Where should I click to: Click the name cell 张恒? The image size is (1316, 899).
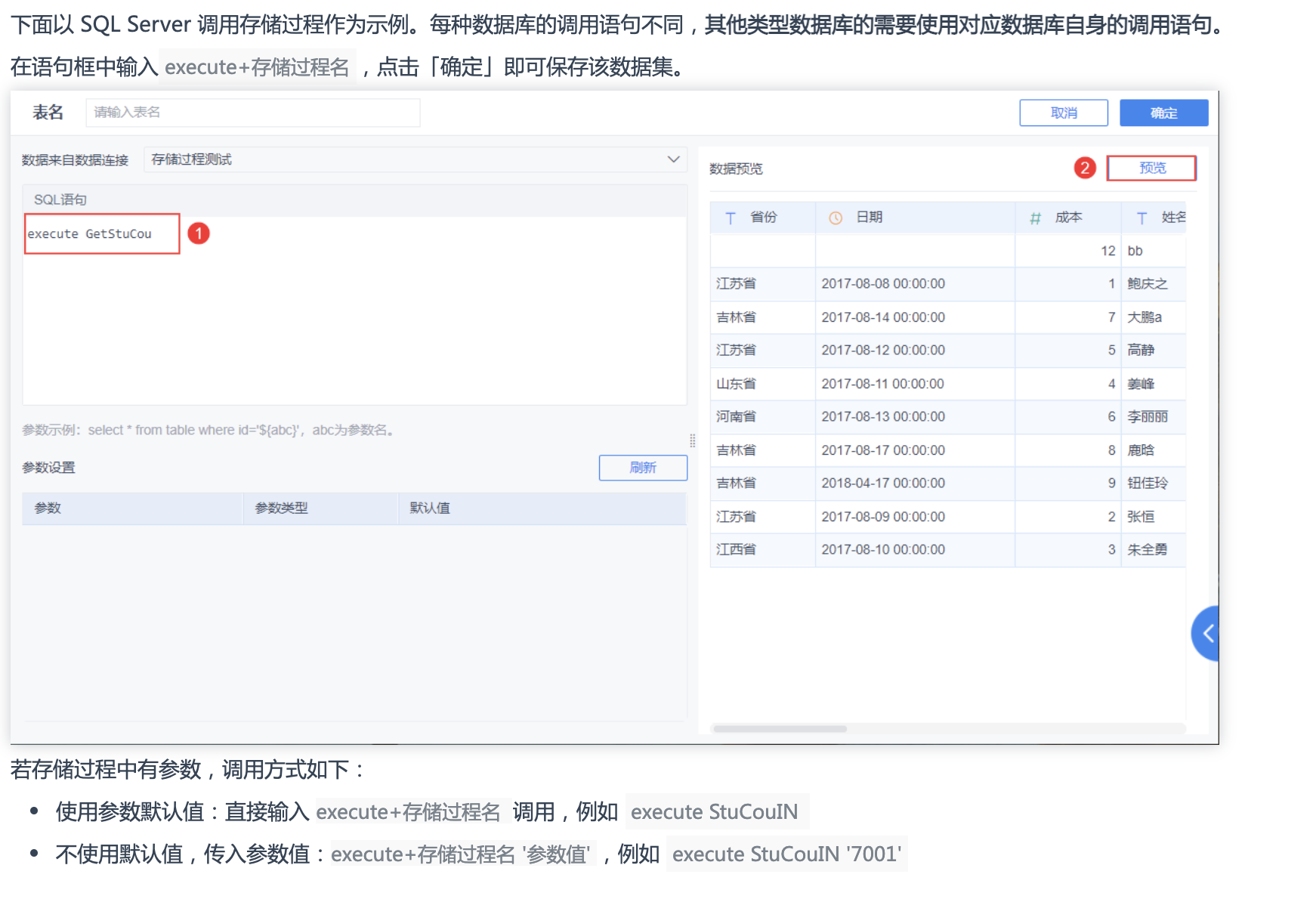click(1153, 517)
